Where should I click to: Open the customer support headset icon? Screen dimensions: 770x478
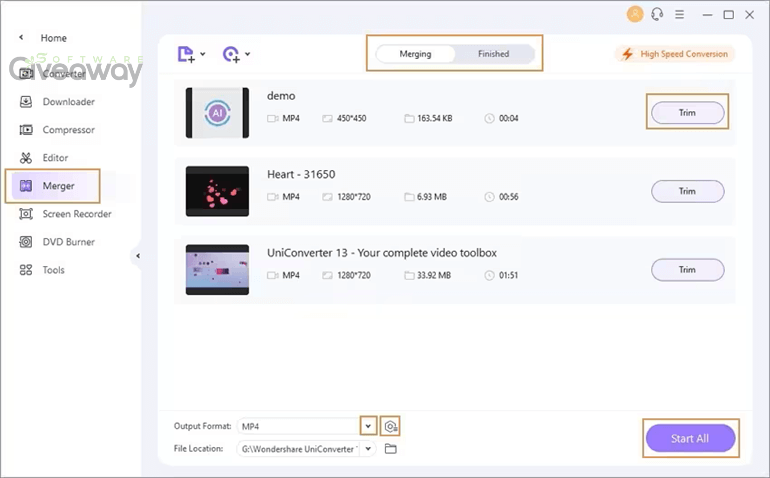pyautogui.click(x=657, y=14)
